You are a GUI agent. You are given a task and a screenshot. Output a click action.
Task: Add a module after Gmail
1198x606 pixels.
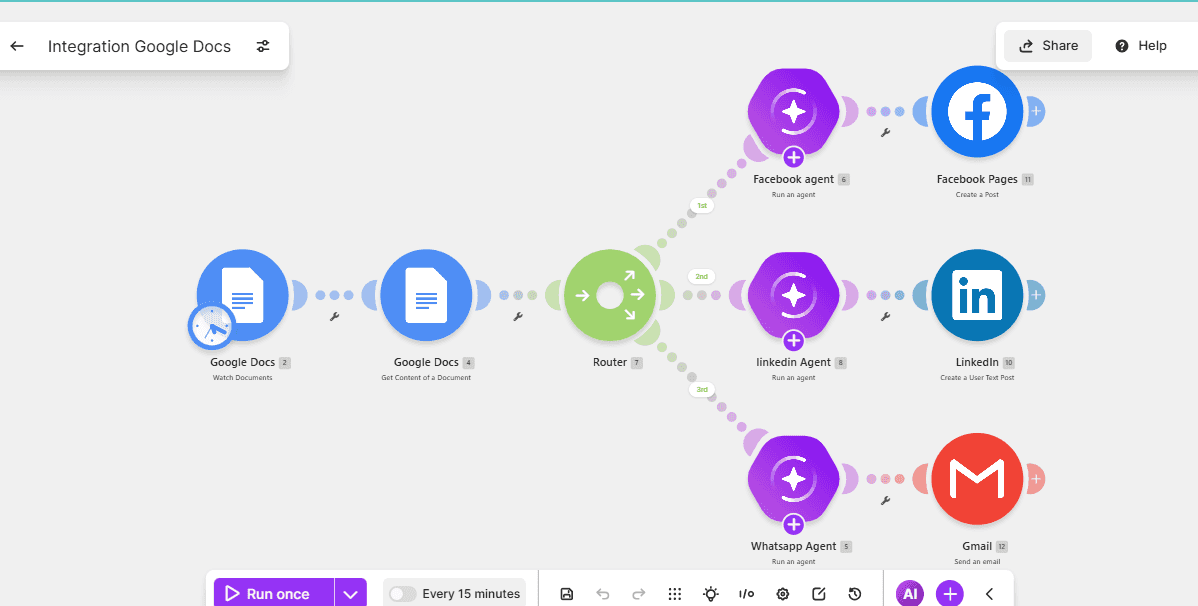click(x=1036, y=479)
